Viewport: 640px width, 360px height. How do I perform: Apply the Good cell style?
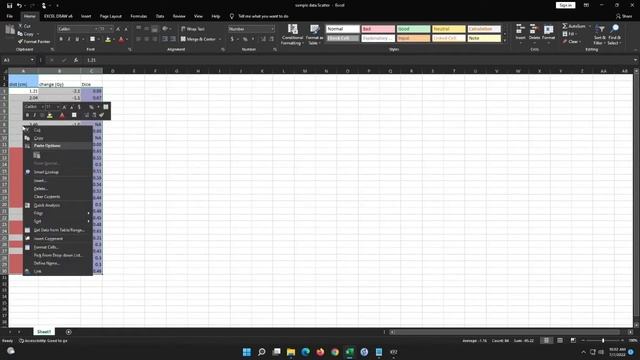point(413,29)
